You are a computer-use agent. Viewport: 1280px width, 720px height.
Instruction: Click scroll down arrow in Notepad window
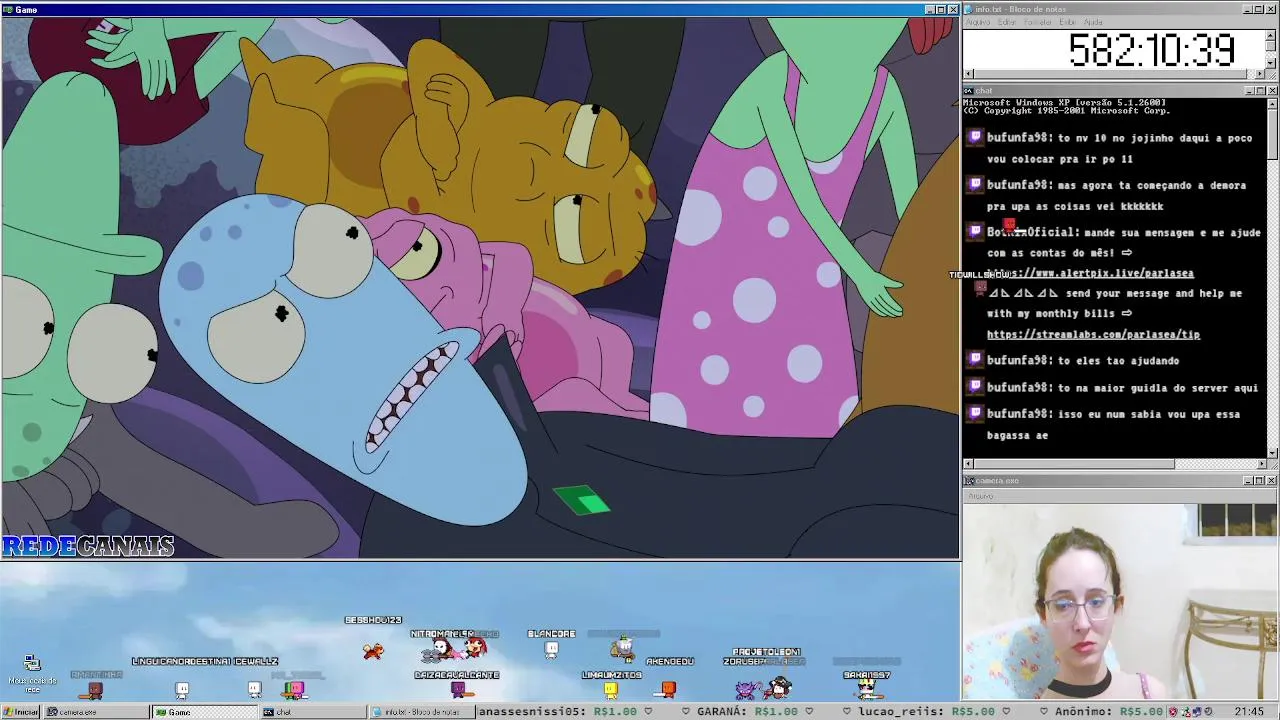click(x=1271, y=62)
